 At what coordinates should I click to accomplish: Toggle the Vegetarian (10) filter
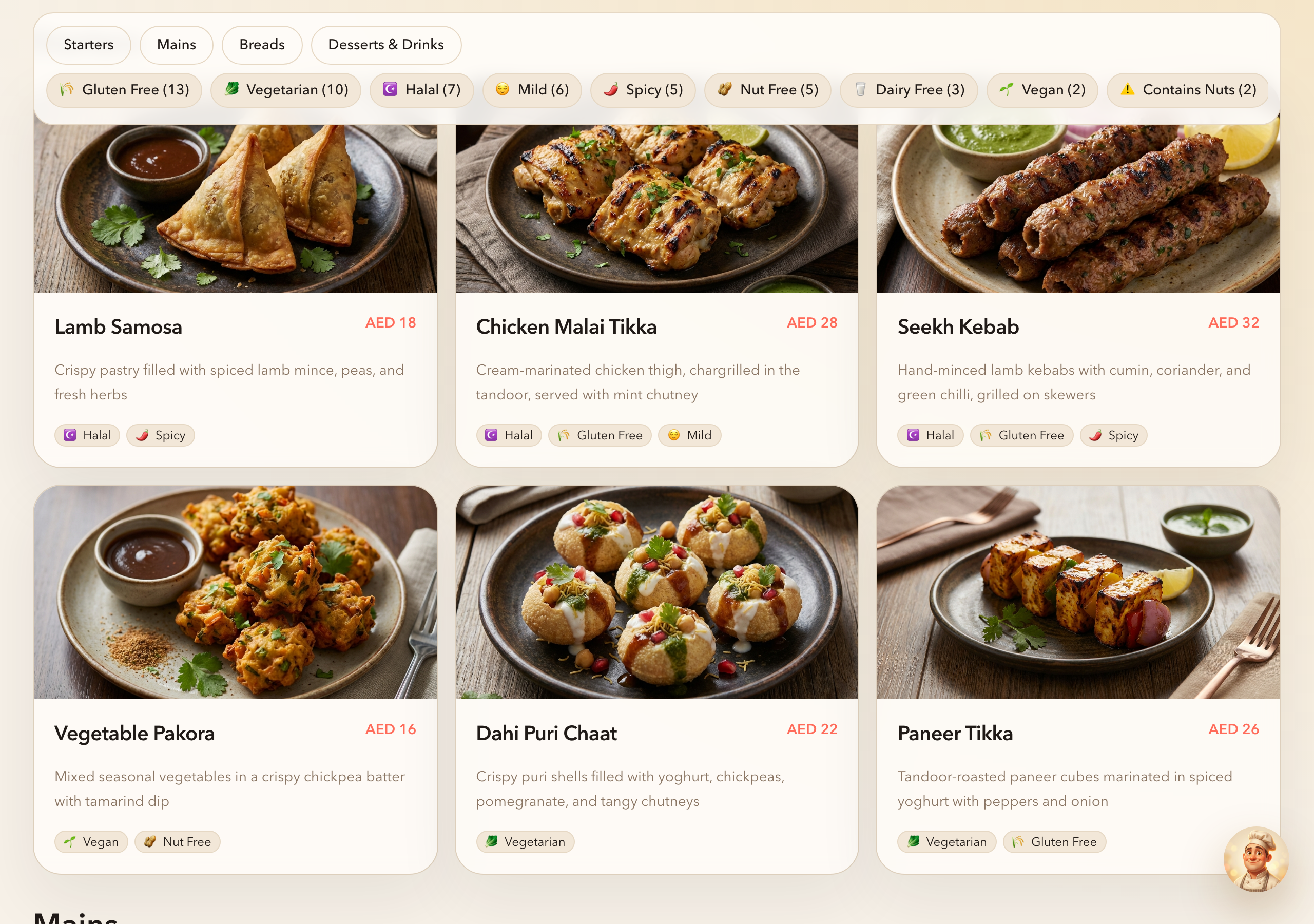(x=285, y=90)
